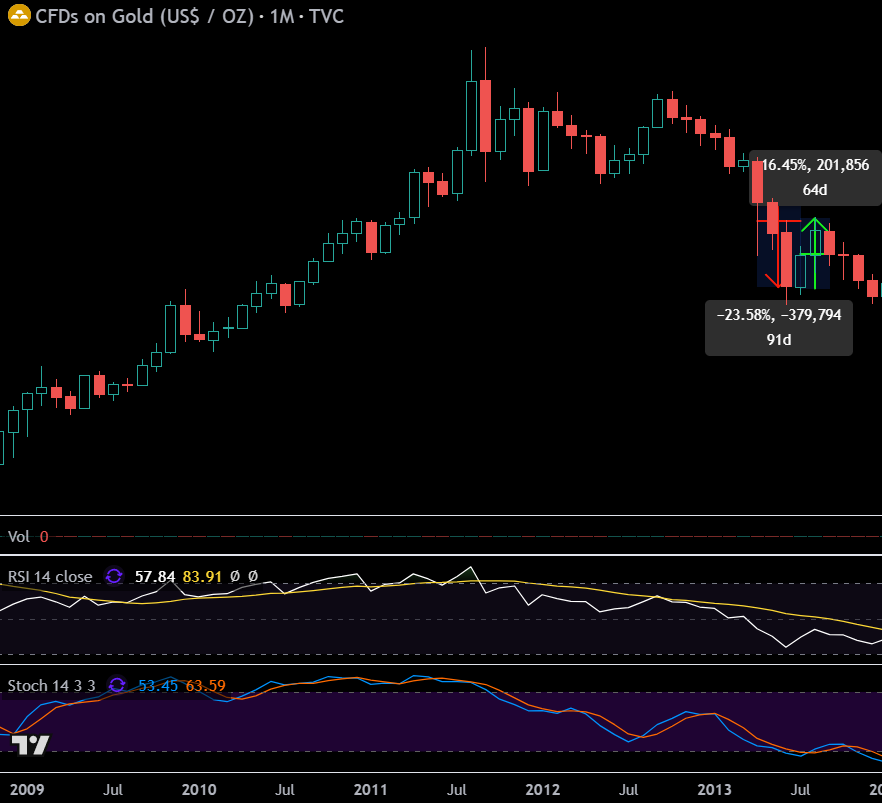The image size is (882, 803).
Task: Click the Vol value 0
Action: point(44,537)
